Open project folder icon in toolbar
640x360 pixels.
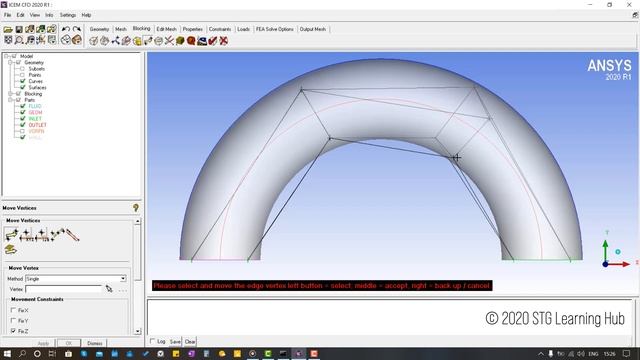click(x=8, y=29)
